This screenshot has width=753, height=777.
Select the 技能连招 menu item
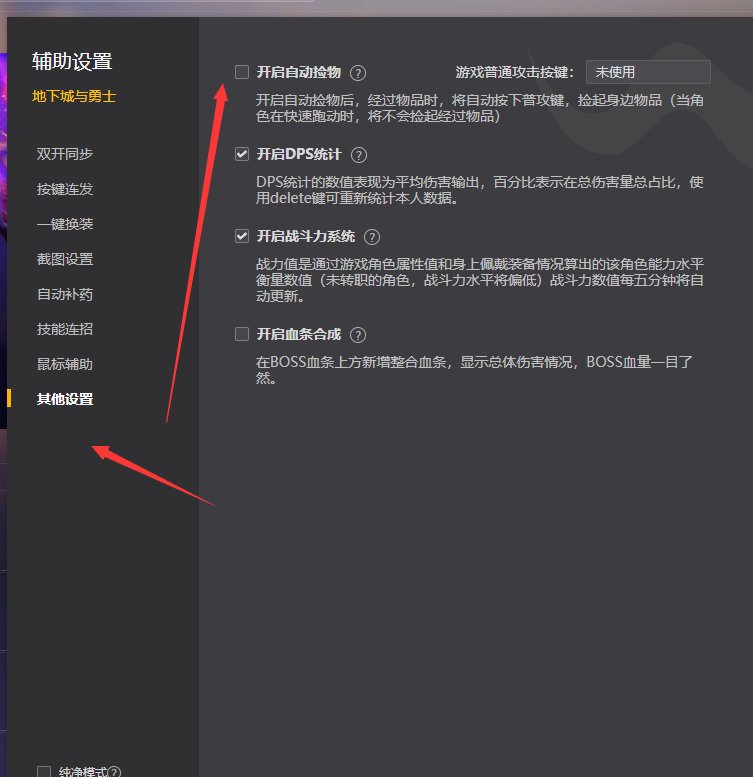[x=65, y=329]
